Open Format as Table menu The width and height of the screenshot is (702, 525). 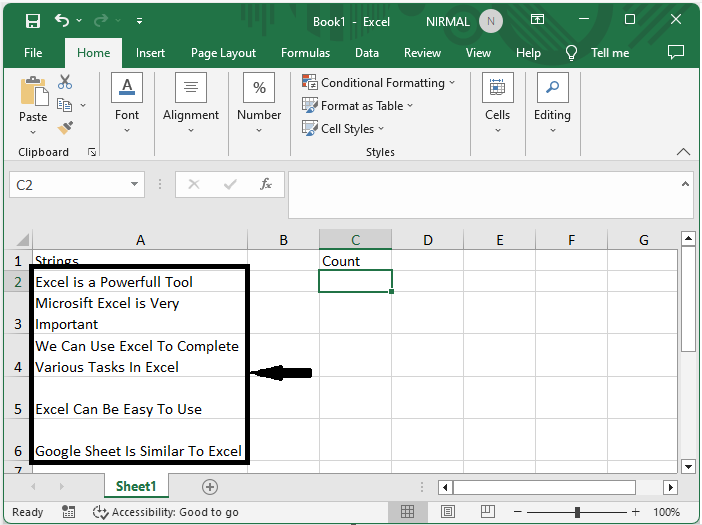357,106
